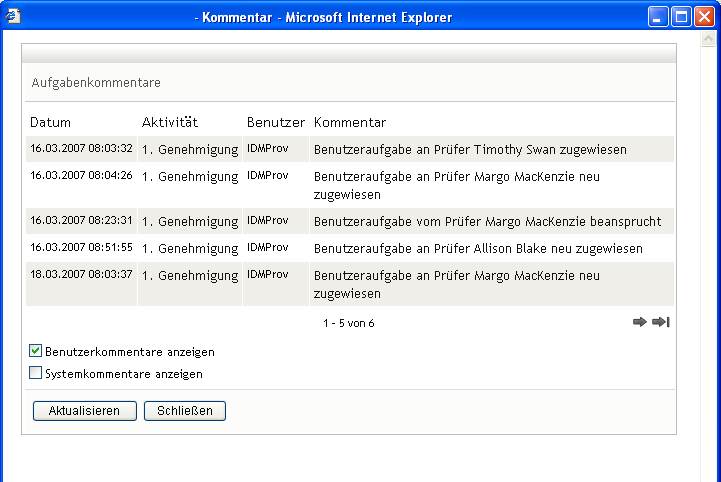
Task: Maximize the Kommentar window
Action: point(681,17)
